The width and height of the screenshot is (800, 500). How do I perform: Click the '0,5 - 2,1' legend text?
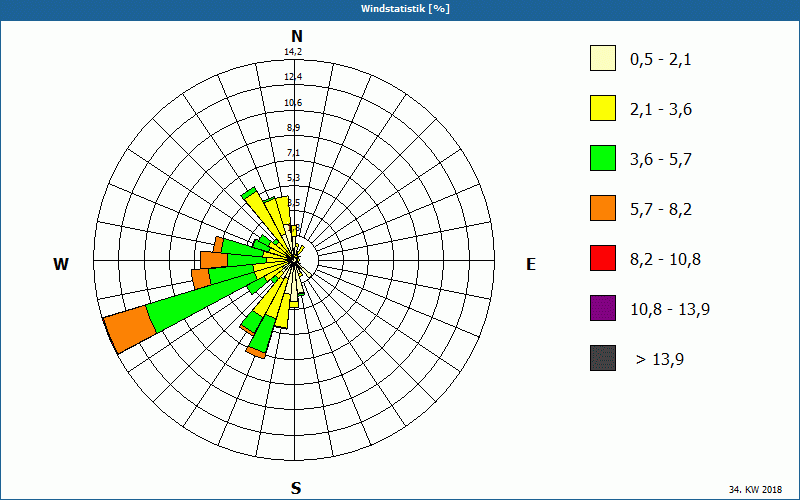coord(661,60)
